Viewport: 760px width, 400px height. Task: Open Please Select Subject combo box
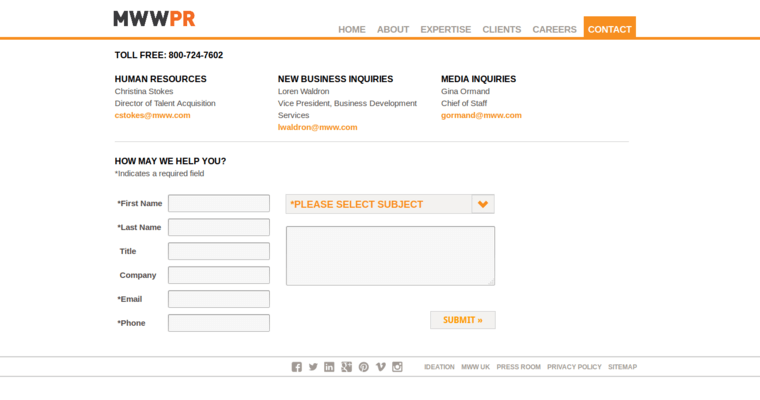click(x=390, y=204)
